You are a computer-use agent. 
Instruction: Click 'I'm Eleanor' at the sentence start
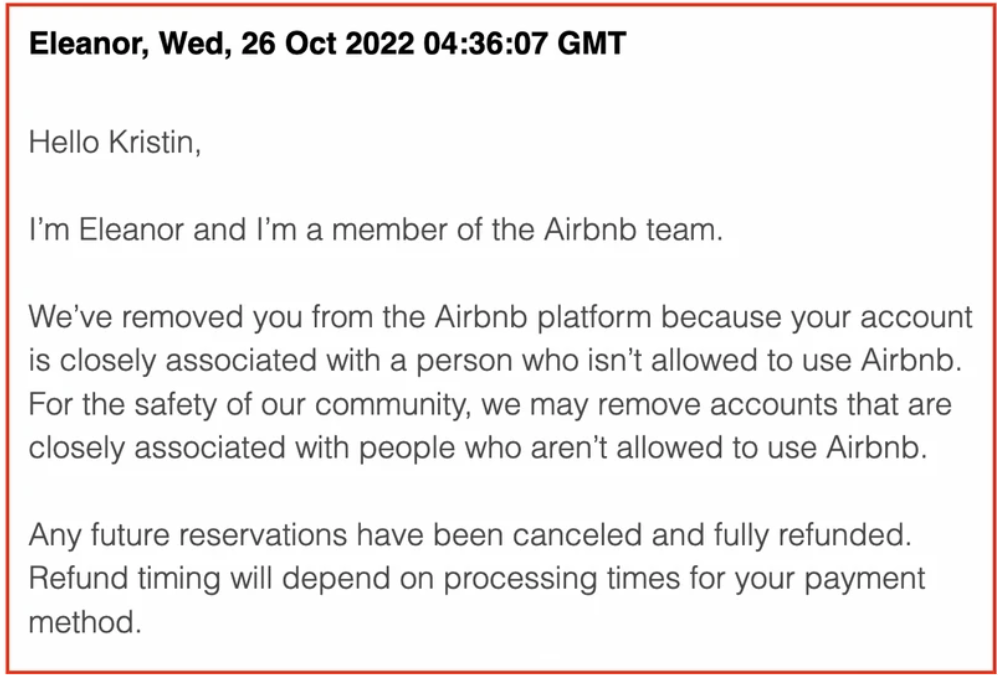(x=106, y=229)
